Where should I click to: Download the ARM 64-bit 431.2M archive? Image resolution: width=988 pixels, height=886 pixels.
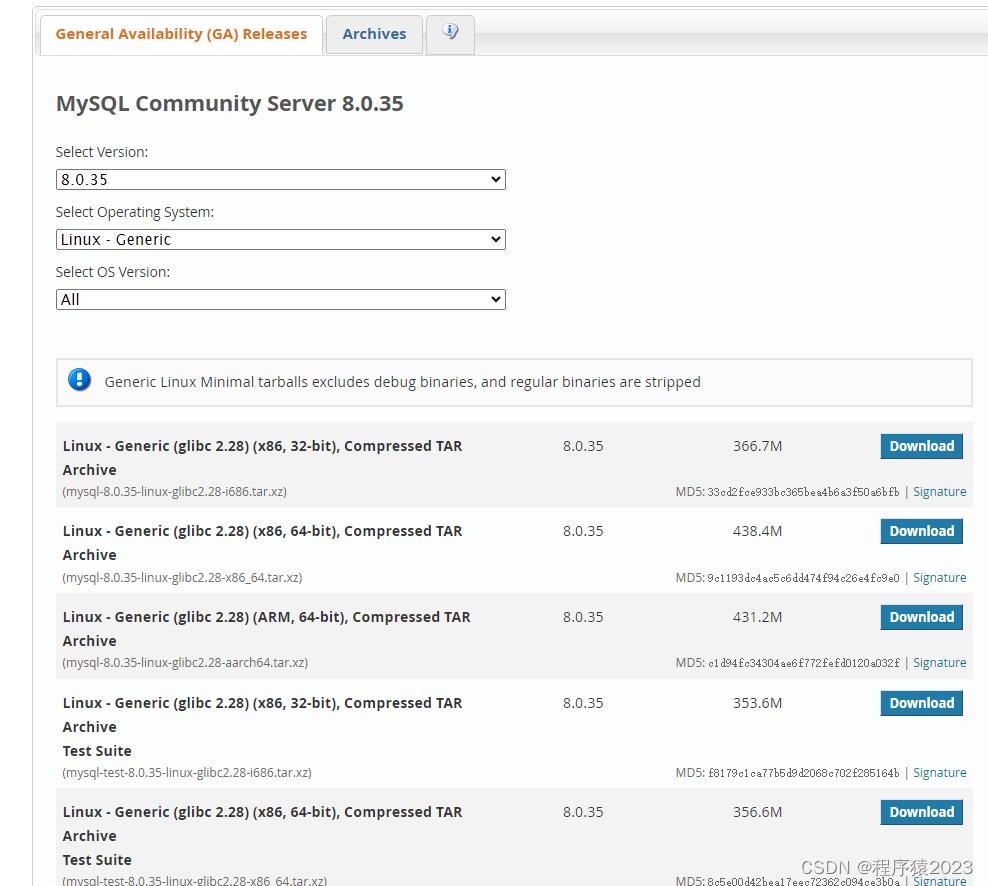[x=921, y=617]
